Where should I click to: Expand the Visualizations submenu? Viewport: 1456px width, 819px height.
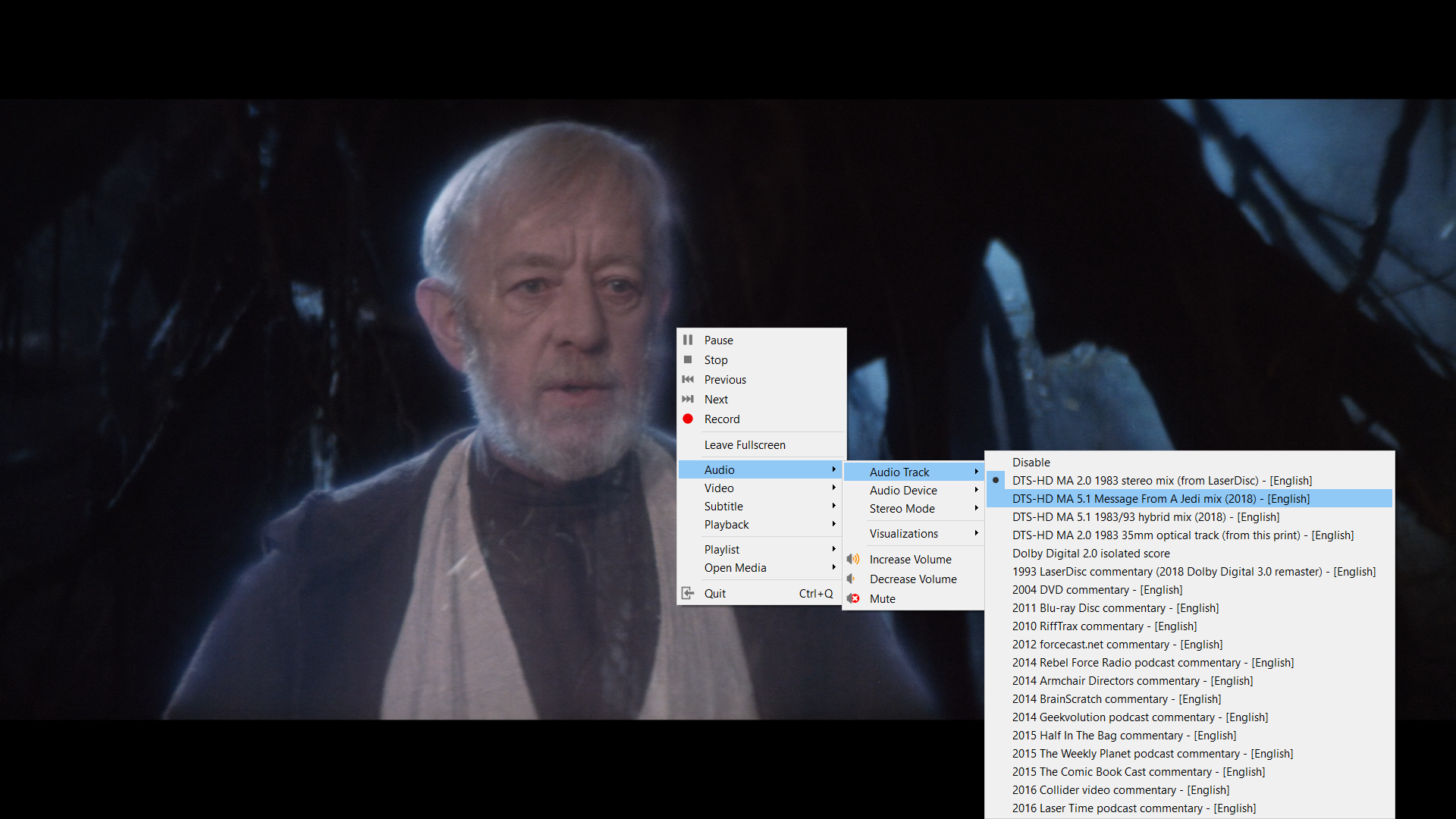pos(913,533)
